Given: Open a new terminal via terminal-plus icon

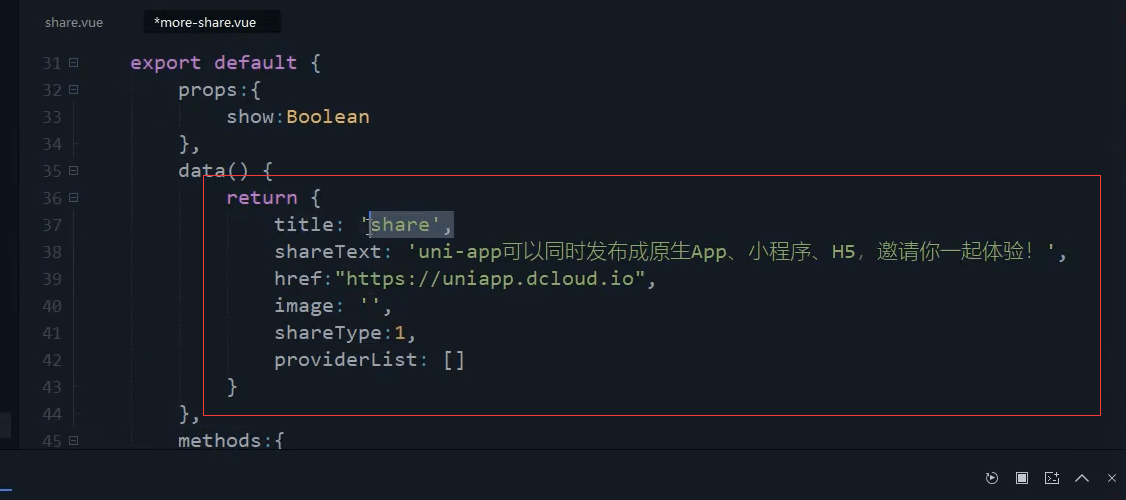Looking at the screenshot, I should (x=1051, y=478).
